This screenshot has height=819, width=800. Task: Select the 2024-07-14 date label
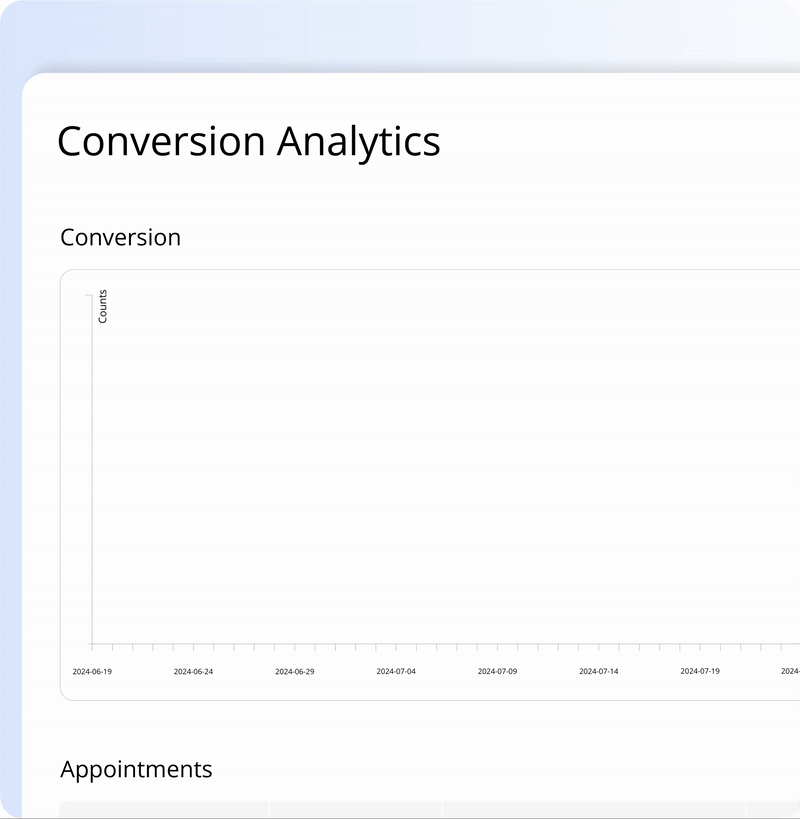coord(598,671)
